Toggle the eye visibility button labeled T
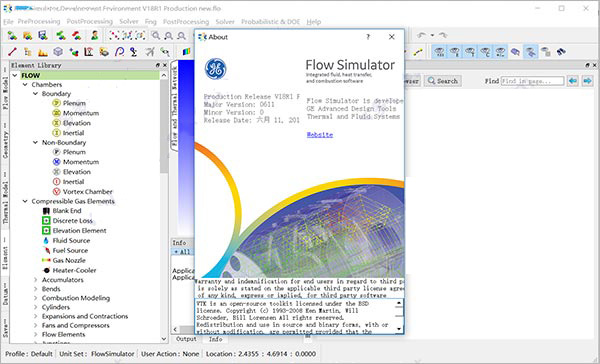 470,51
